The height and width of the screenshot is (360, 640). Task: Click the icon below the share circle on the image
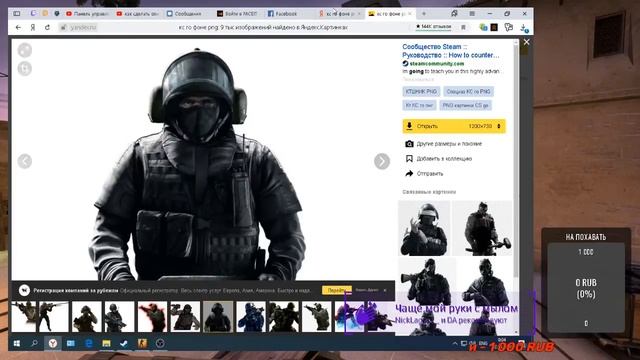click(x=25, y=69)
